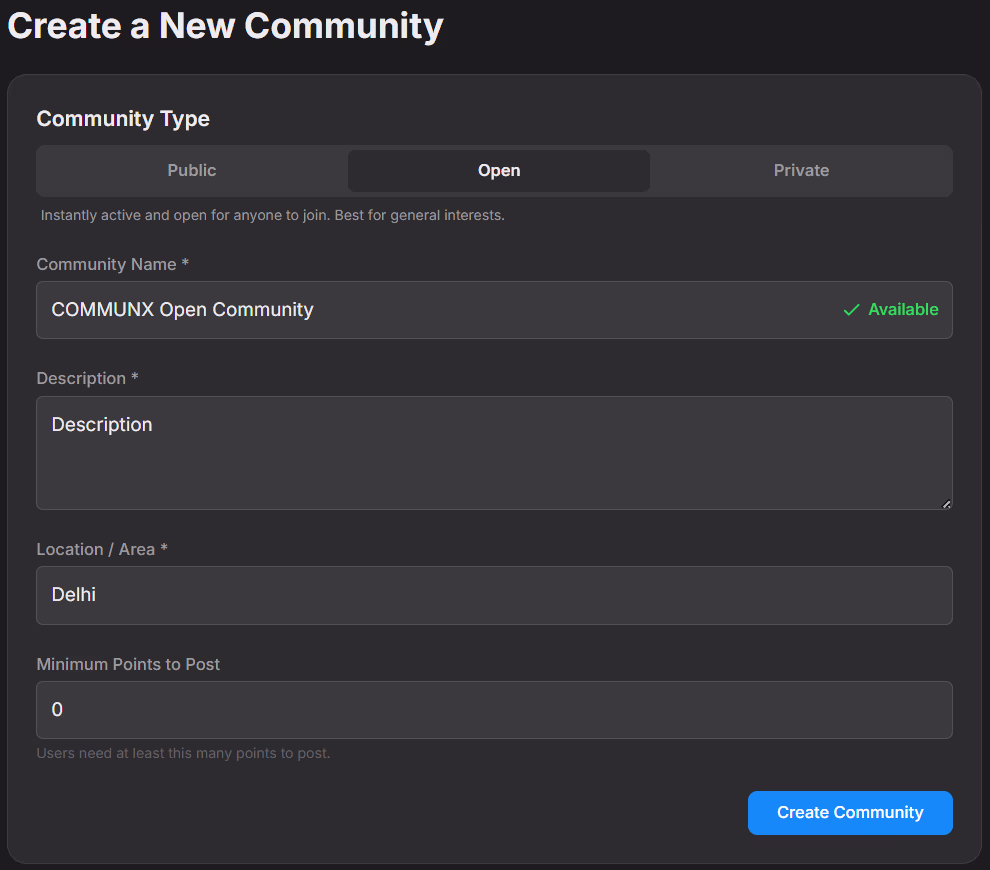Click the "Create a New Community" page heading

pos(225,26)
